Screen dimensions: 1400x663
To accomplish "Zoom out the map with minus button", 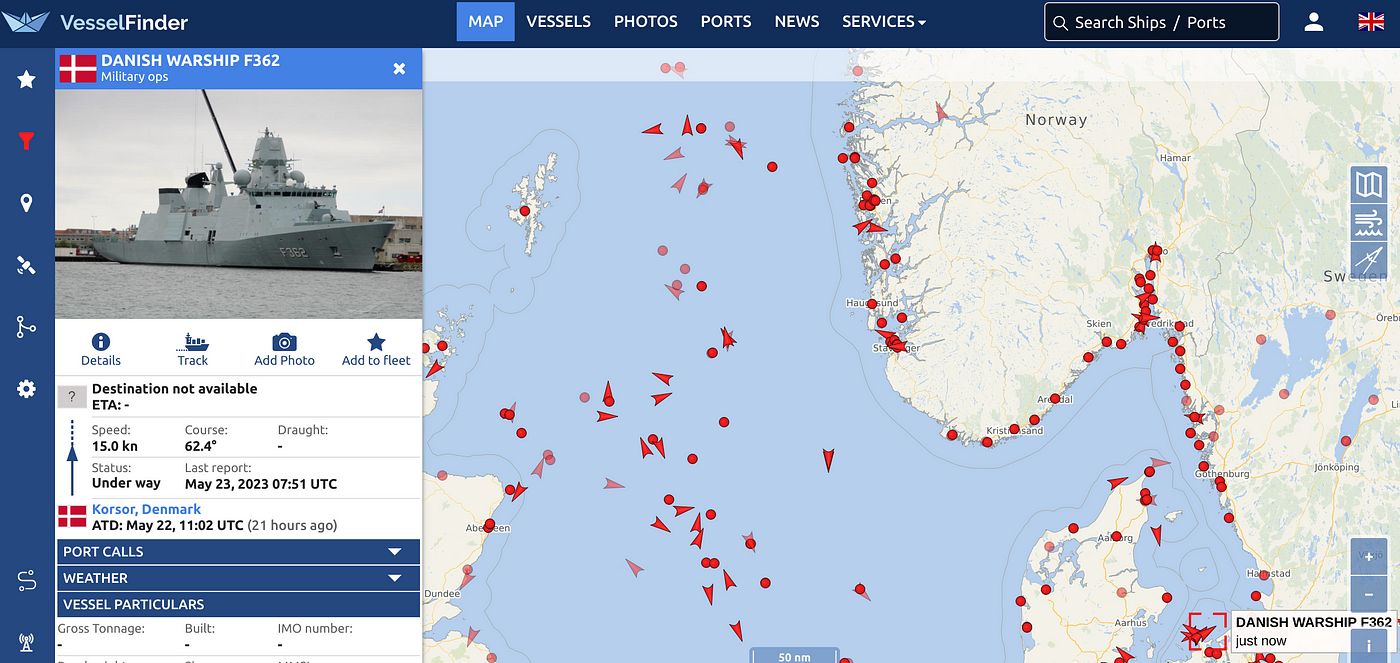I will pos(1368,594).
